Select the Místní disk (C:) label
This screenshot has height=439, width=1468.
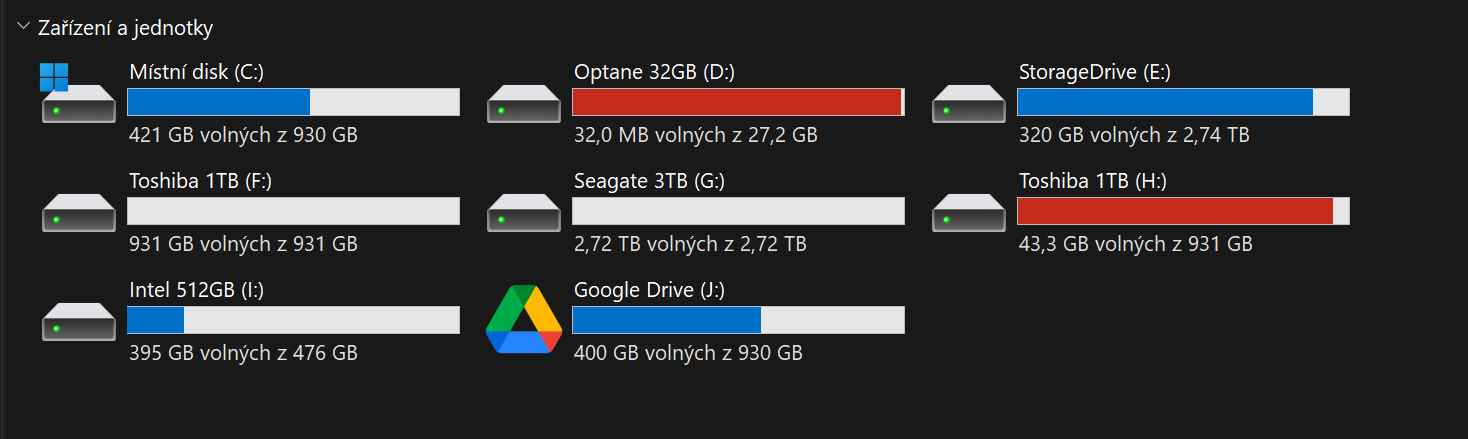[x=196, y=72]
